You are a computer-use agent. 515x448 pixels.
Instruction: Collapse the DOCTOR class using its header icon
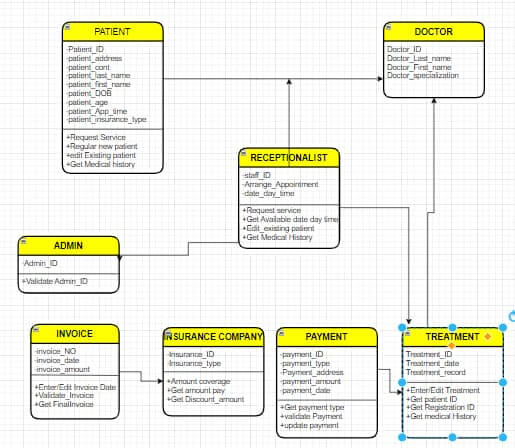pos(388,27)
